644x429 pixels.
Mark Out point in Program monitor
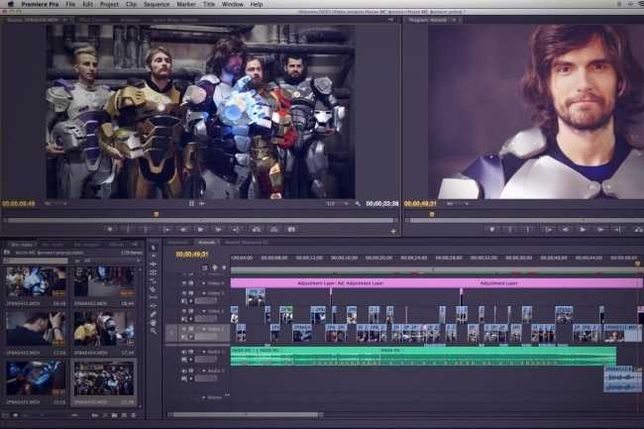[529, 229]
